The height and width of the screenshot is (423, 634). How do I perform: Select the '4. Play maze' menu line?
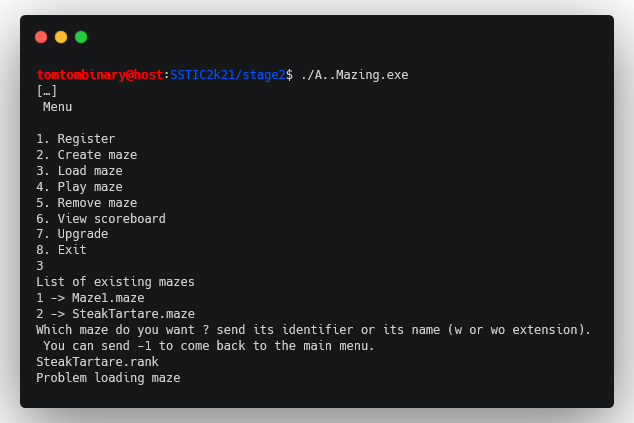coord(79,187)
